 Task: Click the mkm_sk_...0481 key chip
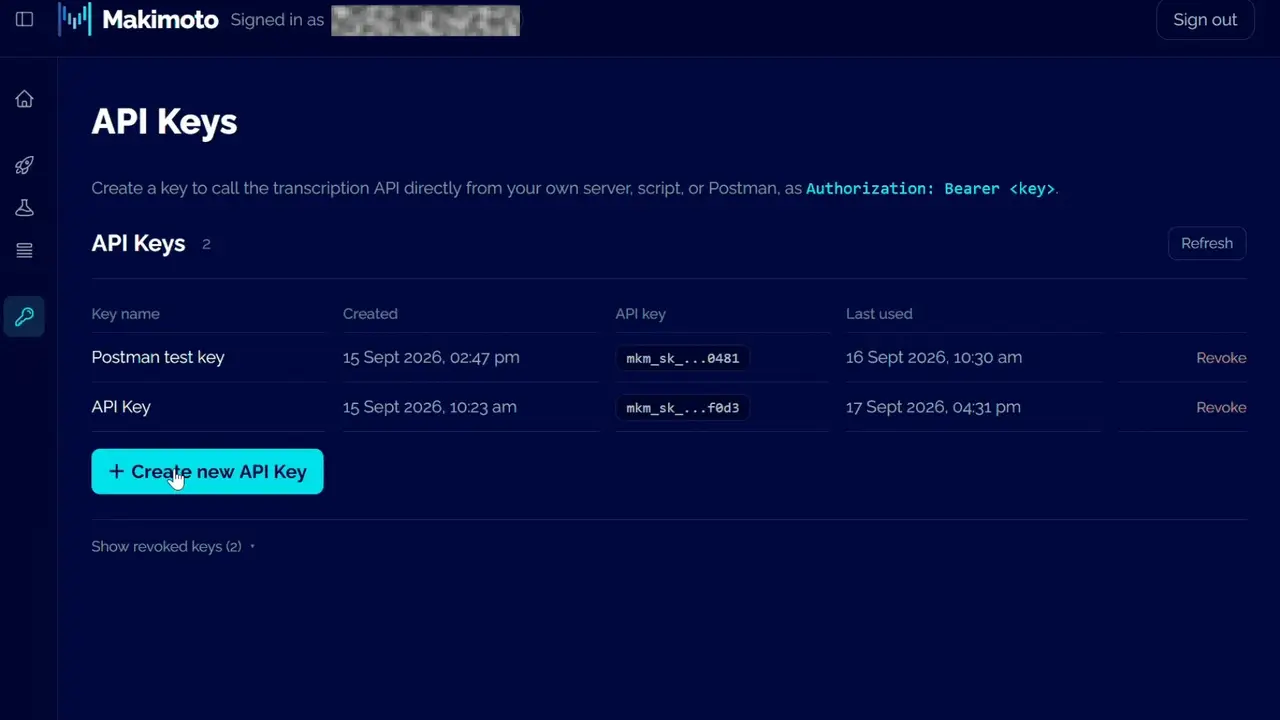coord(683,358)
